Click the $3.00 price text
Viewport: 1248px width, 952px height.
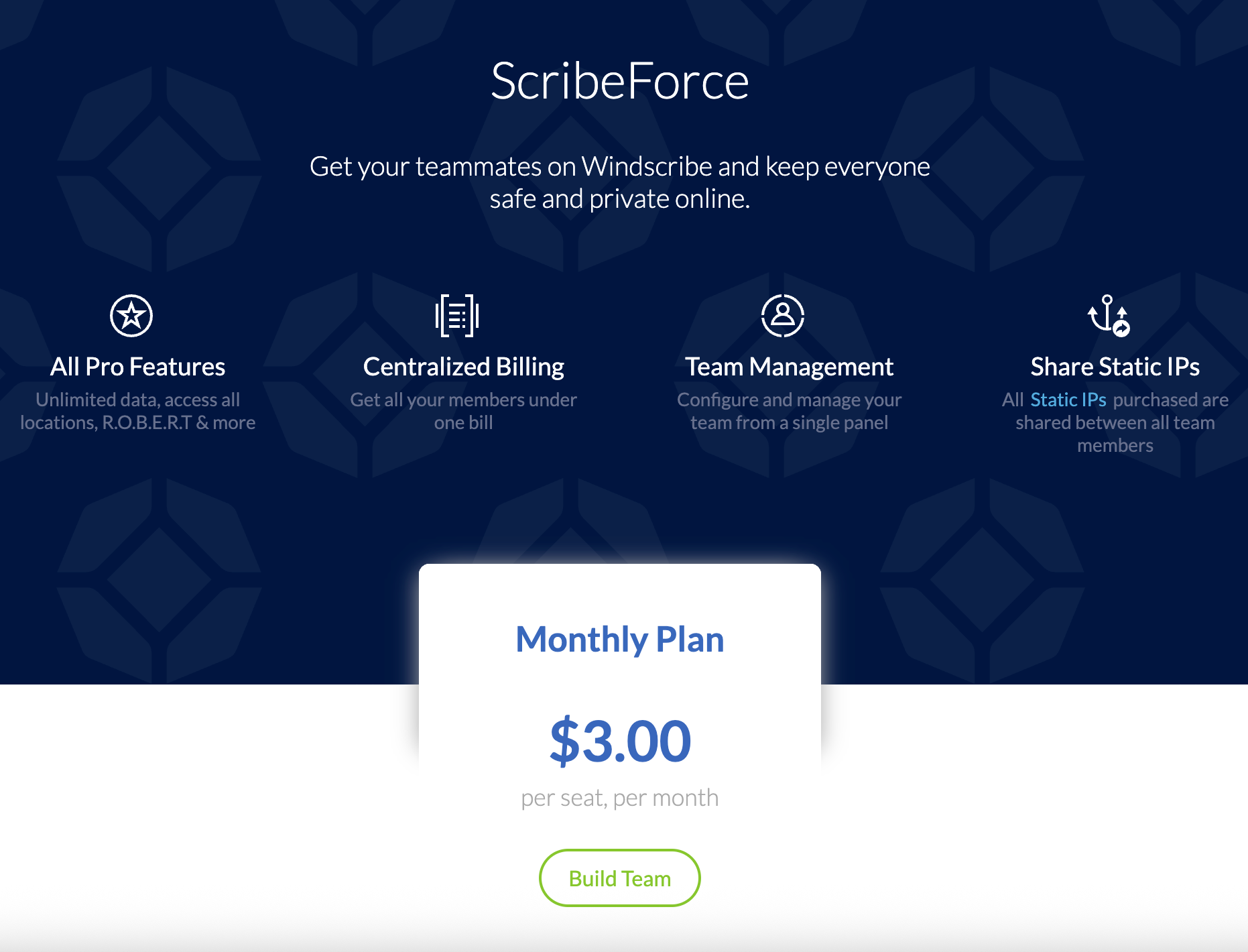coord(619,741)
